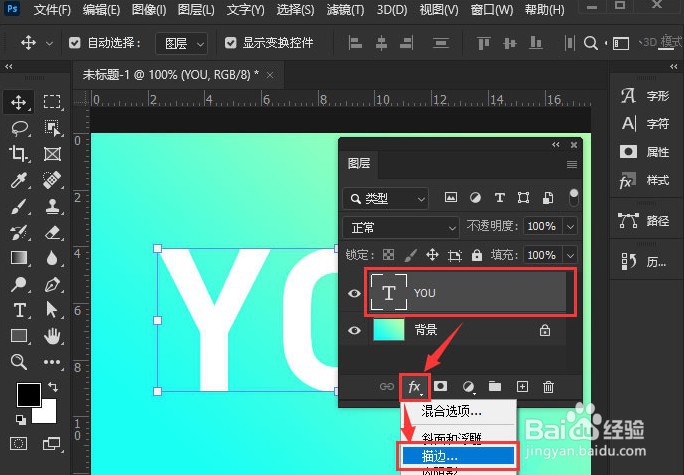Expand the left toolbox double arrows
This screenshot has width=684, height=475.
8,66
